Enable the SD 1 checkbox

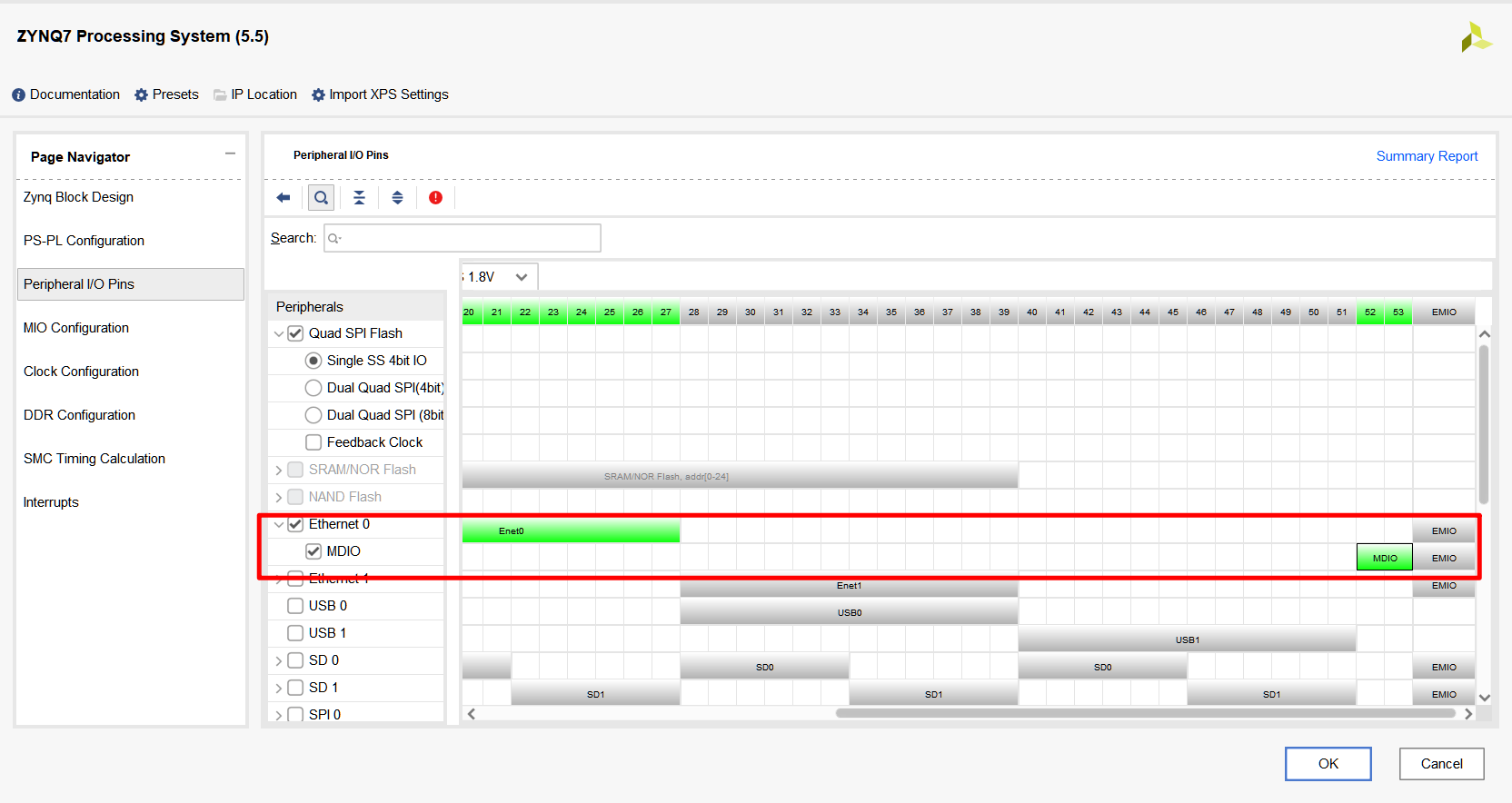[295, 688]
